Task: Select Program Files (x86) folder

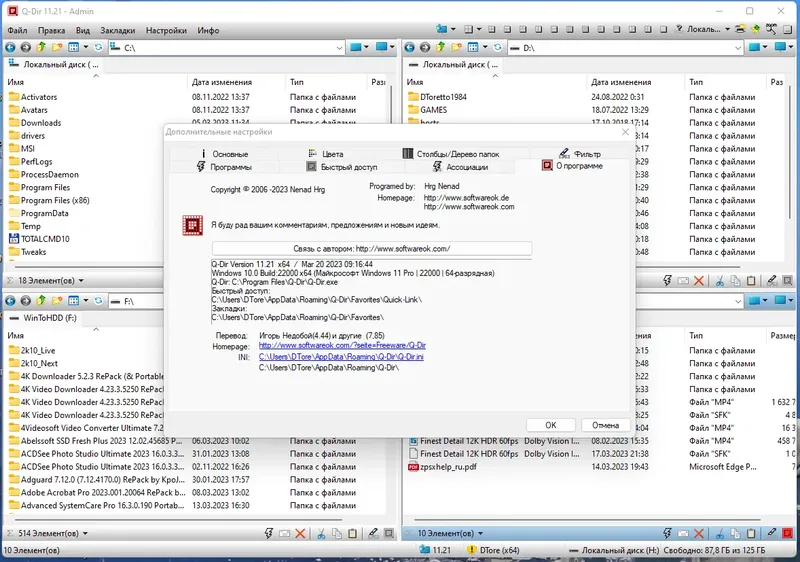Action: 49,200
